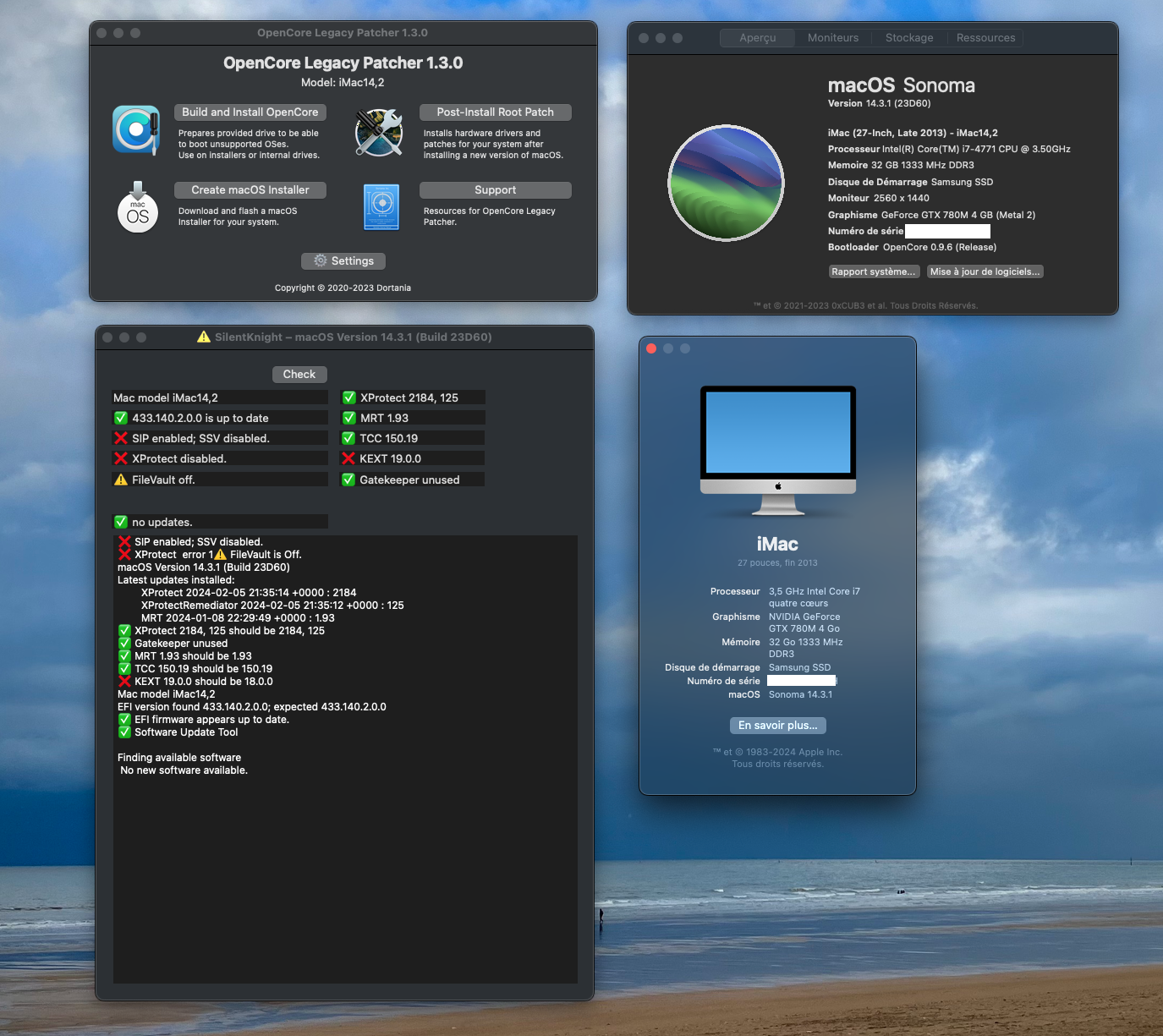Click the Mac model iMac14,2 field in SilentKnight

(220, 397)
